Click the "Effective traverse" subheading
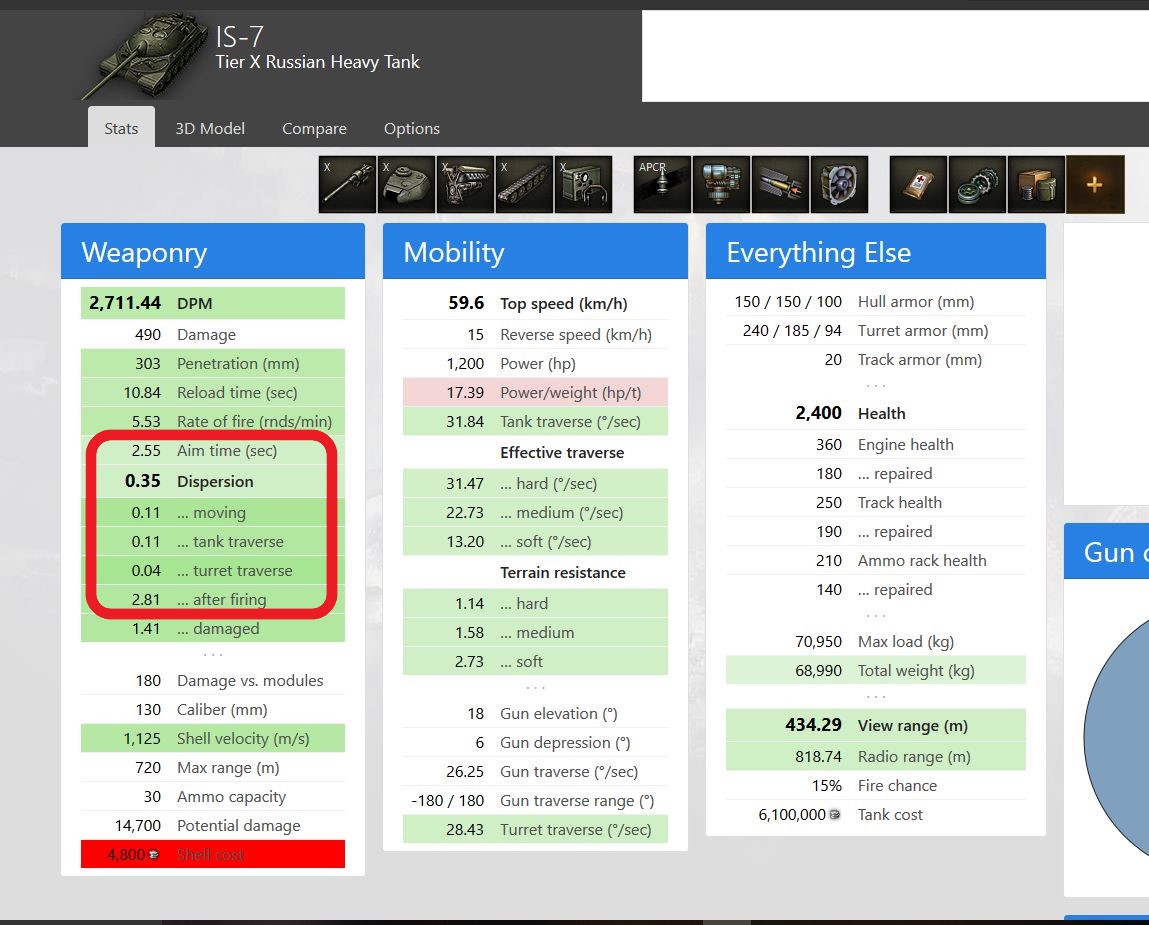 point(562,453)
